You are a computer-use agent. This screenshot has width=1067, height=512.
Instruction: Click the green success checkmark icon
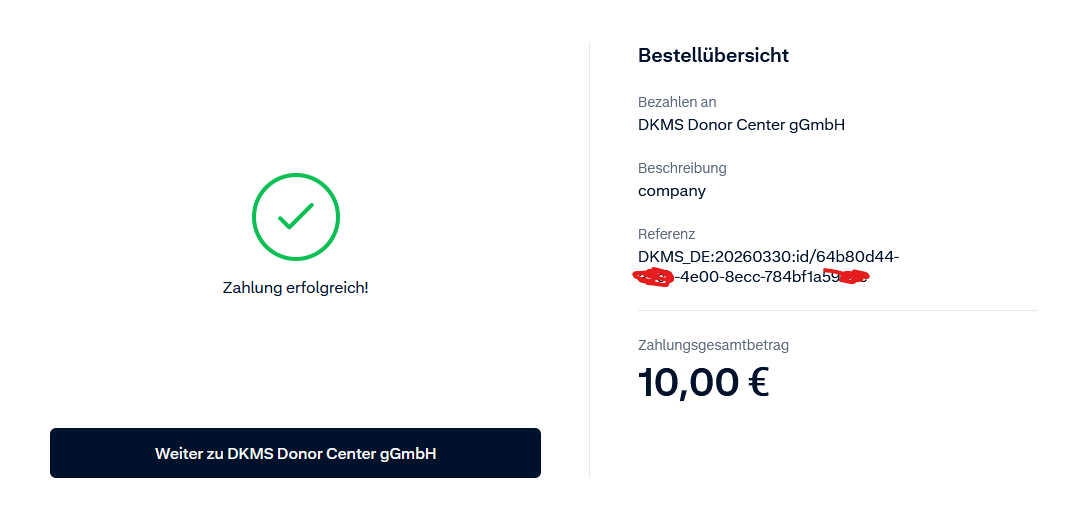click(x=296, y=217)
